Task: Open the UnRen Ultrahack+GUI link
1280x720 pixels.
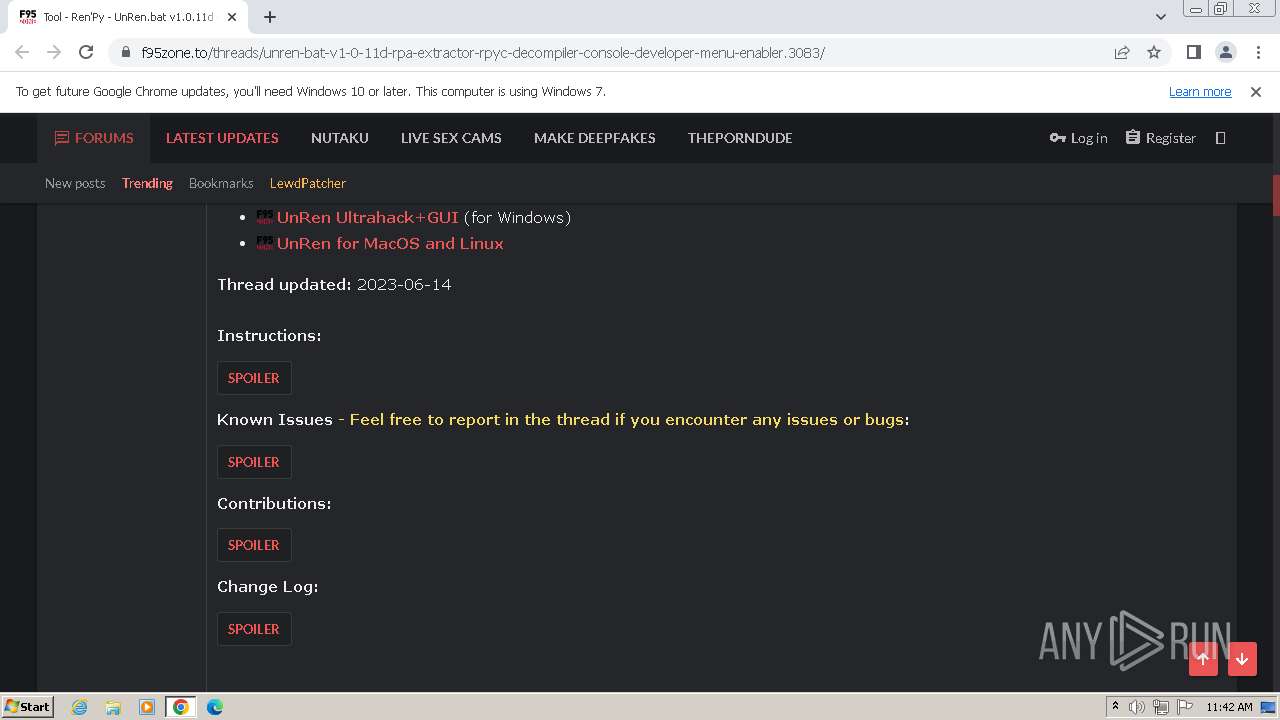Action: (367, 217)
